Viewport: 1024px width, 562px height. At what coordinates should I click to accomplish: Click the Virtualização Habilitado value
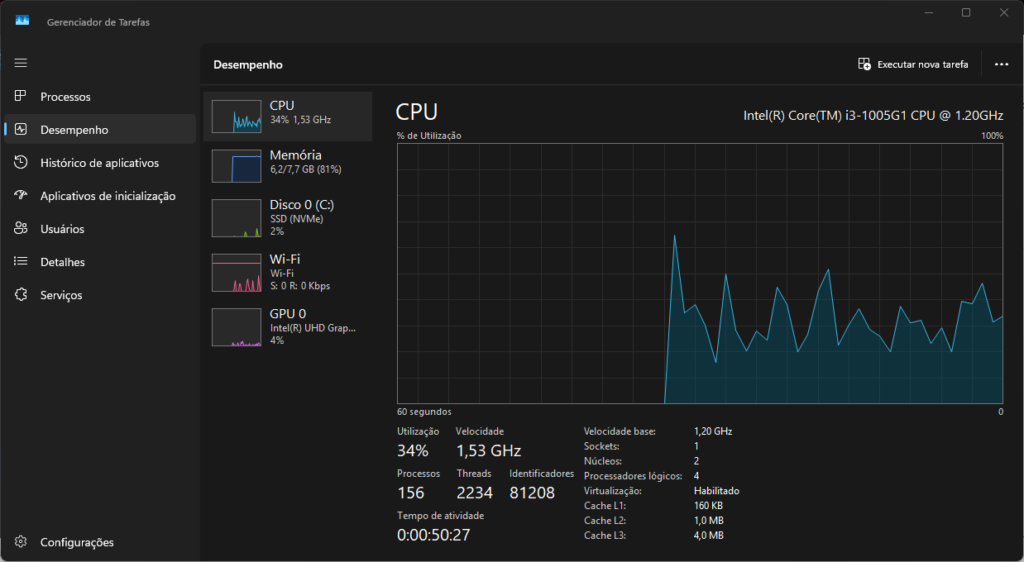click(716, 491)
